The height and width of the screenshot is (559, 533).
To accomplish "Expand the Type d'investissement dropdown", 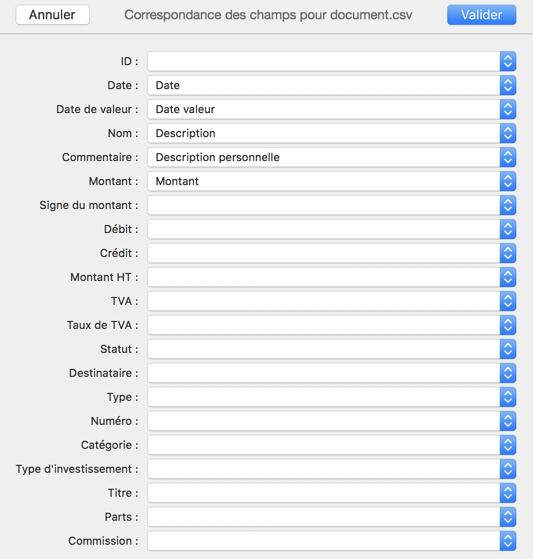I will click(x=332, y=469).
